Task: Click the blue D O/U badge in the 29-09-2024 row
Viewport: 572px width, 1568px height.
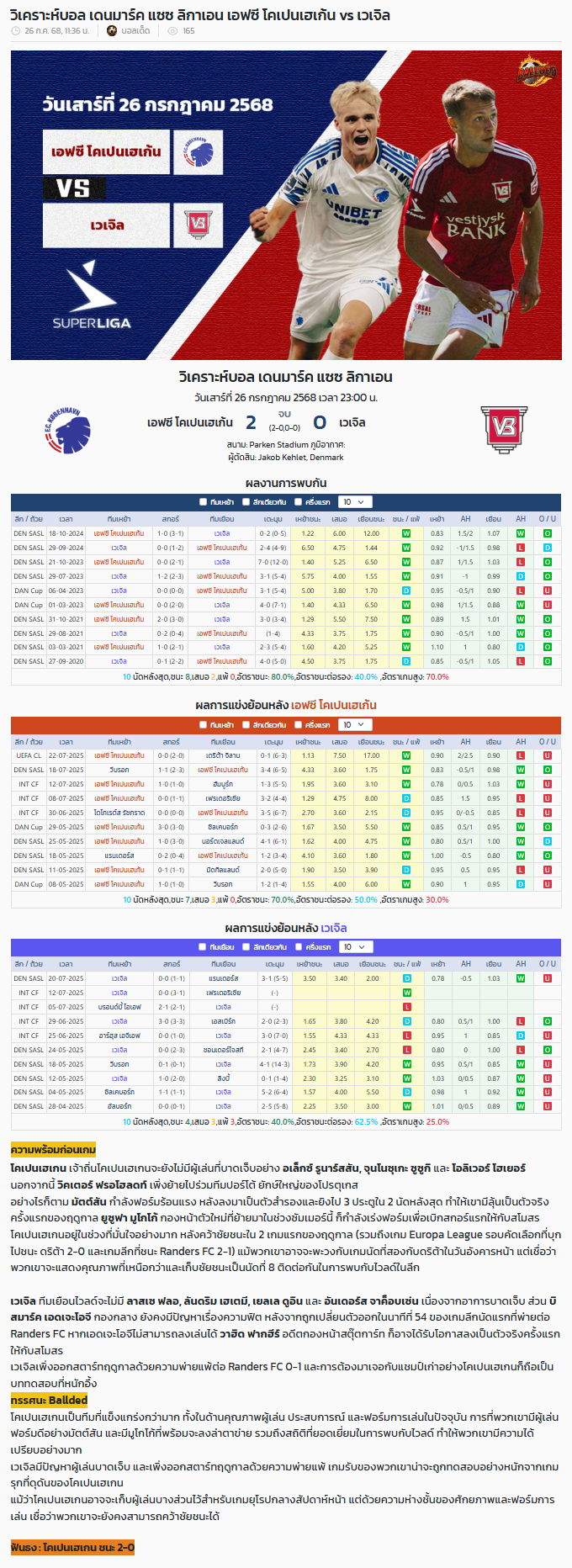Action: [x=548, y=548]
